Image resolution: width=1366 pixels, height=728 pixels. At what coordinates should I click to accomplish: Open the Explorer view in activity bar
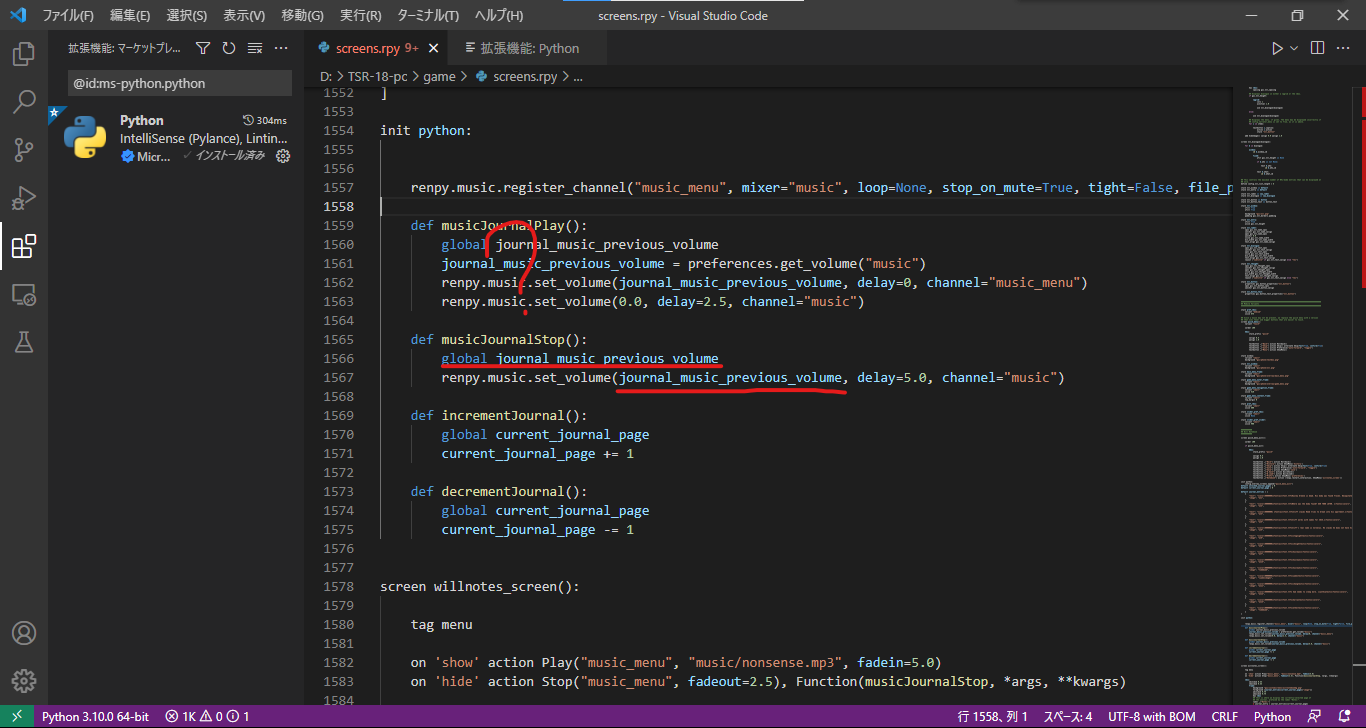[x=24, y=54]
